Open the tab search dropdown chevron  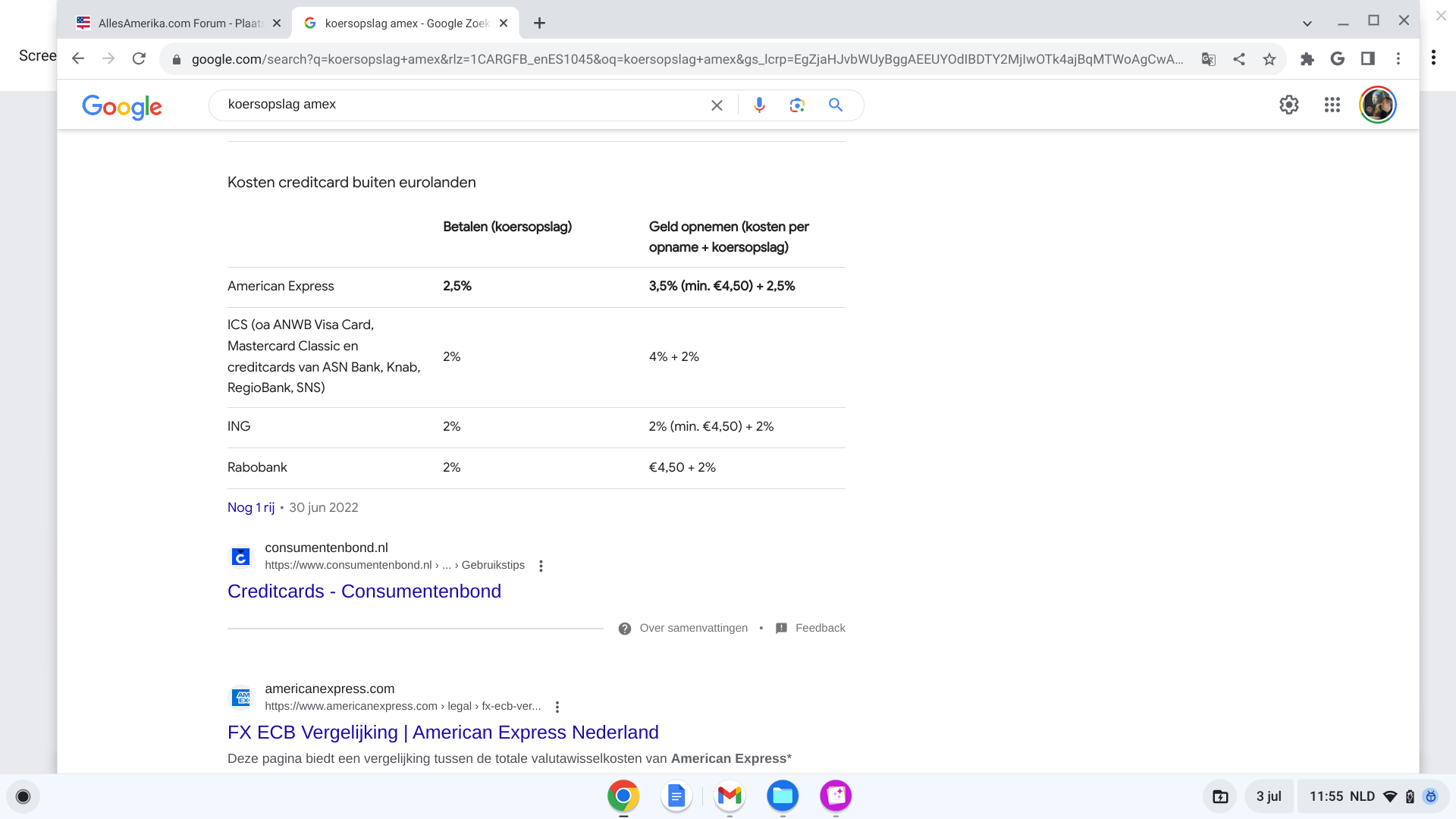coord(1307,24)
